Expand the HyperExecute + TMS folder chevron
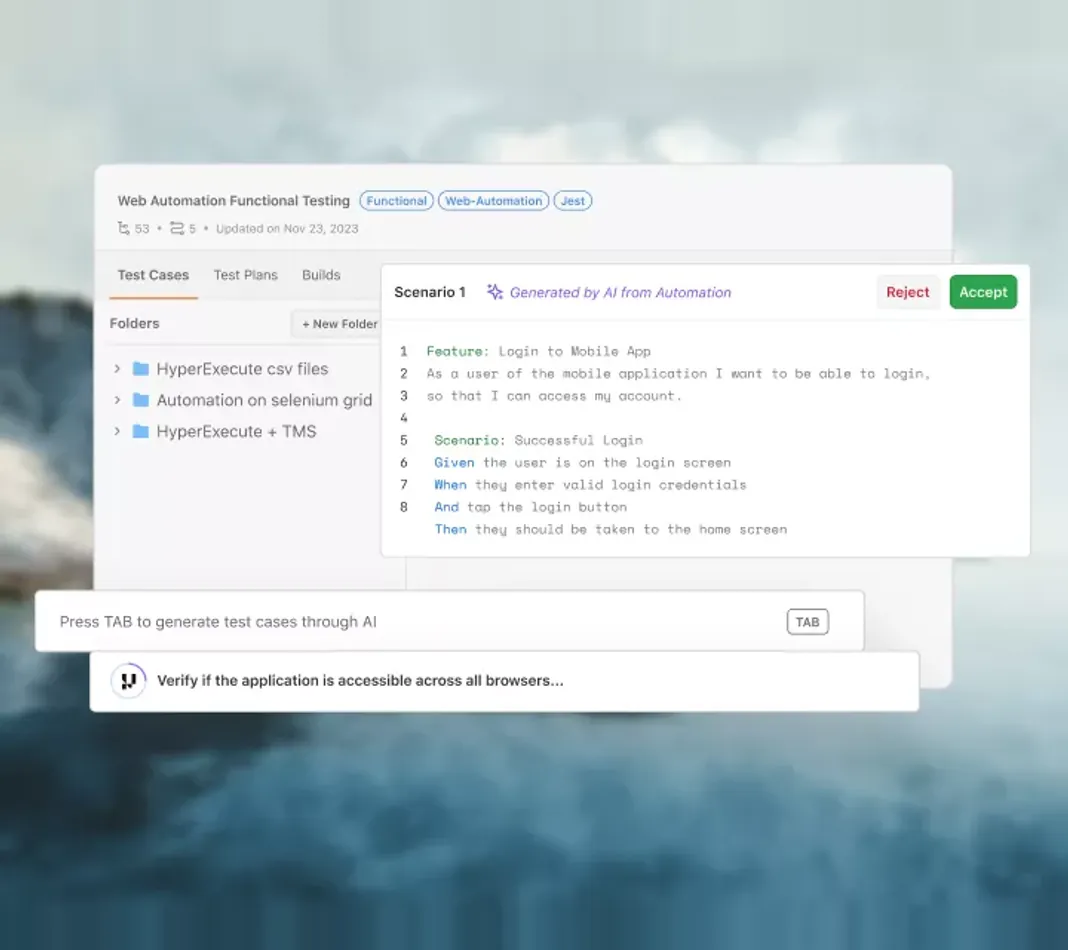Screen dimensions: 1068x950 [117, 432]
